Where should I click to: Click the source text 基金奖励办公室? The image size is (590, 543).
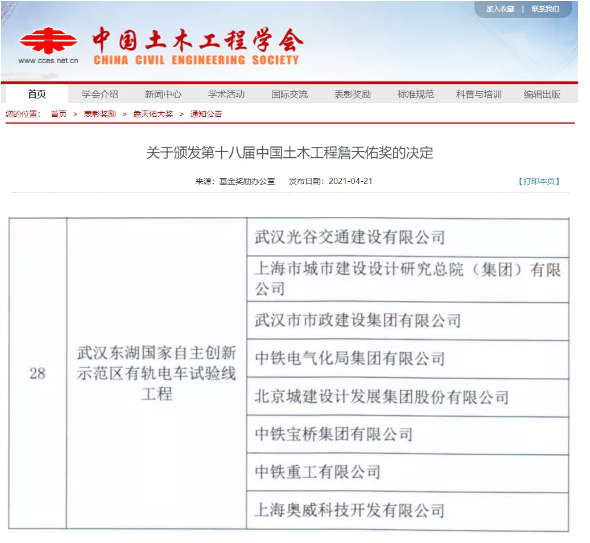[x=247, y=181]
